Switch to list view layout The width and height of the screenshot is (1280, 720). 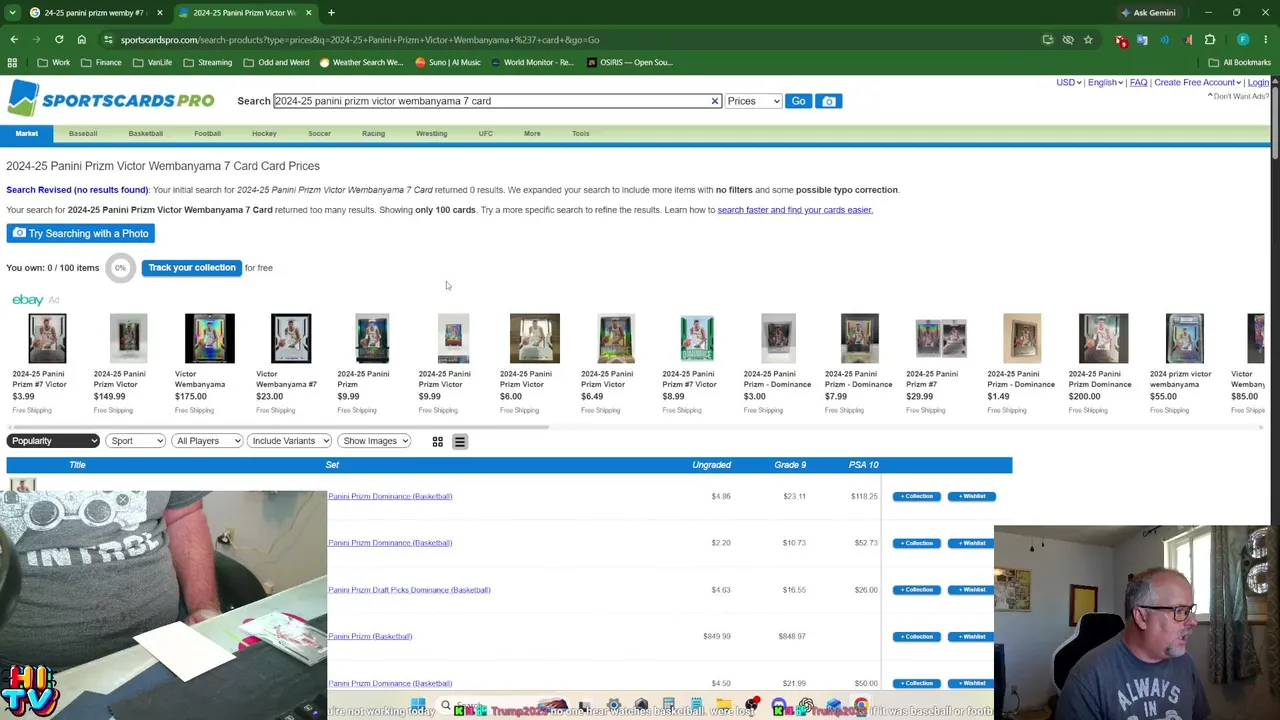pos(460,441)
